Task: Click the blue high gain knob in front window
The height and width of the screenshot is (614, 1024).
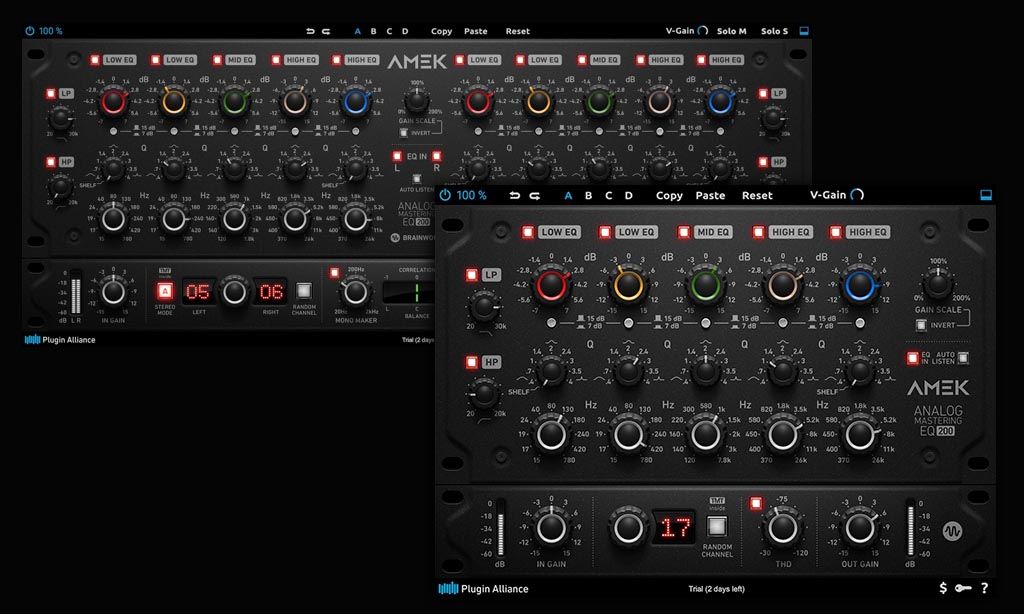Action: tap(859, 285)
